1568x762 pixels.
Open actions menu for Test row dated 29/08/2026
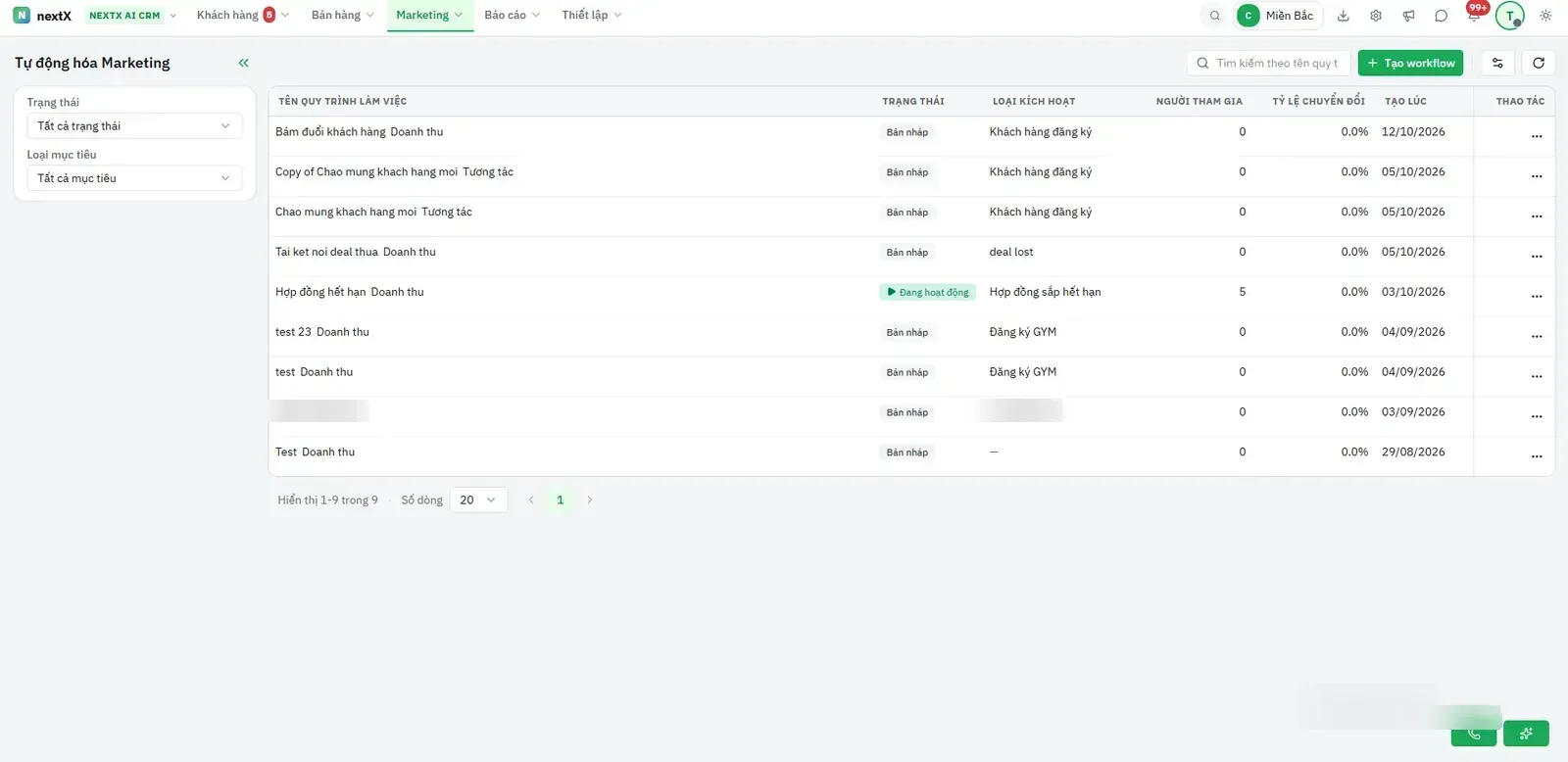pos(1537,456)
